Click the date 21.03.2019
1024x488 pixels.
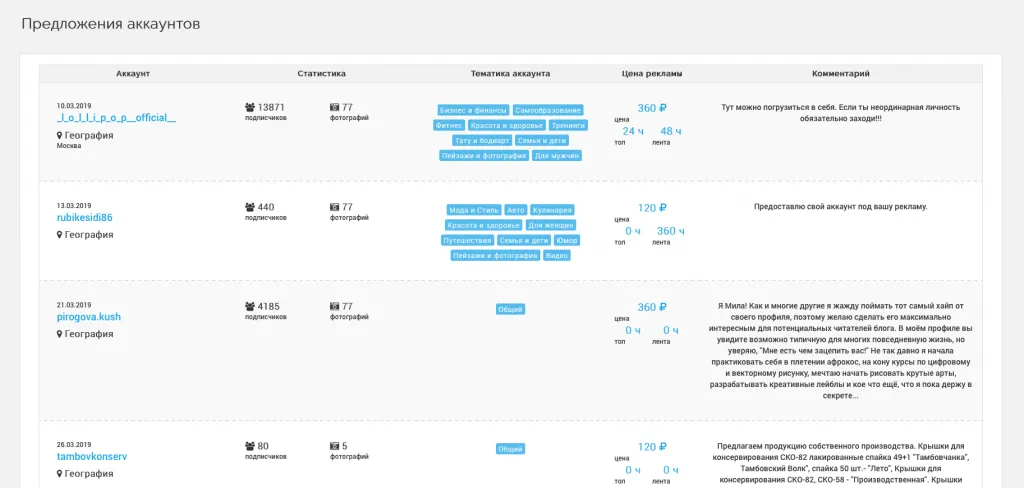74,304
